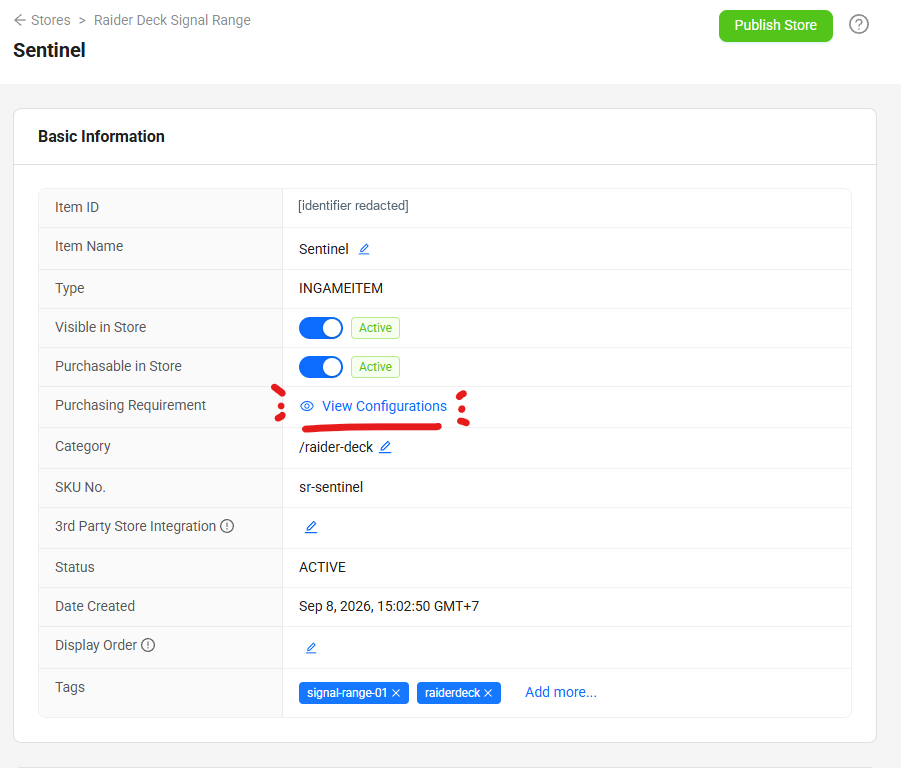Click the Publish Store button
901x768 pixels.
pyautogui.click(x=775, y=25)
